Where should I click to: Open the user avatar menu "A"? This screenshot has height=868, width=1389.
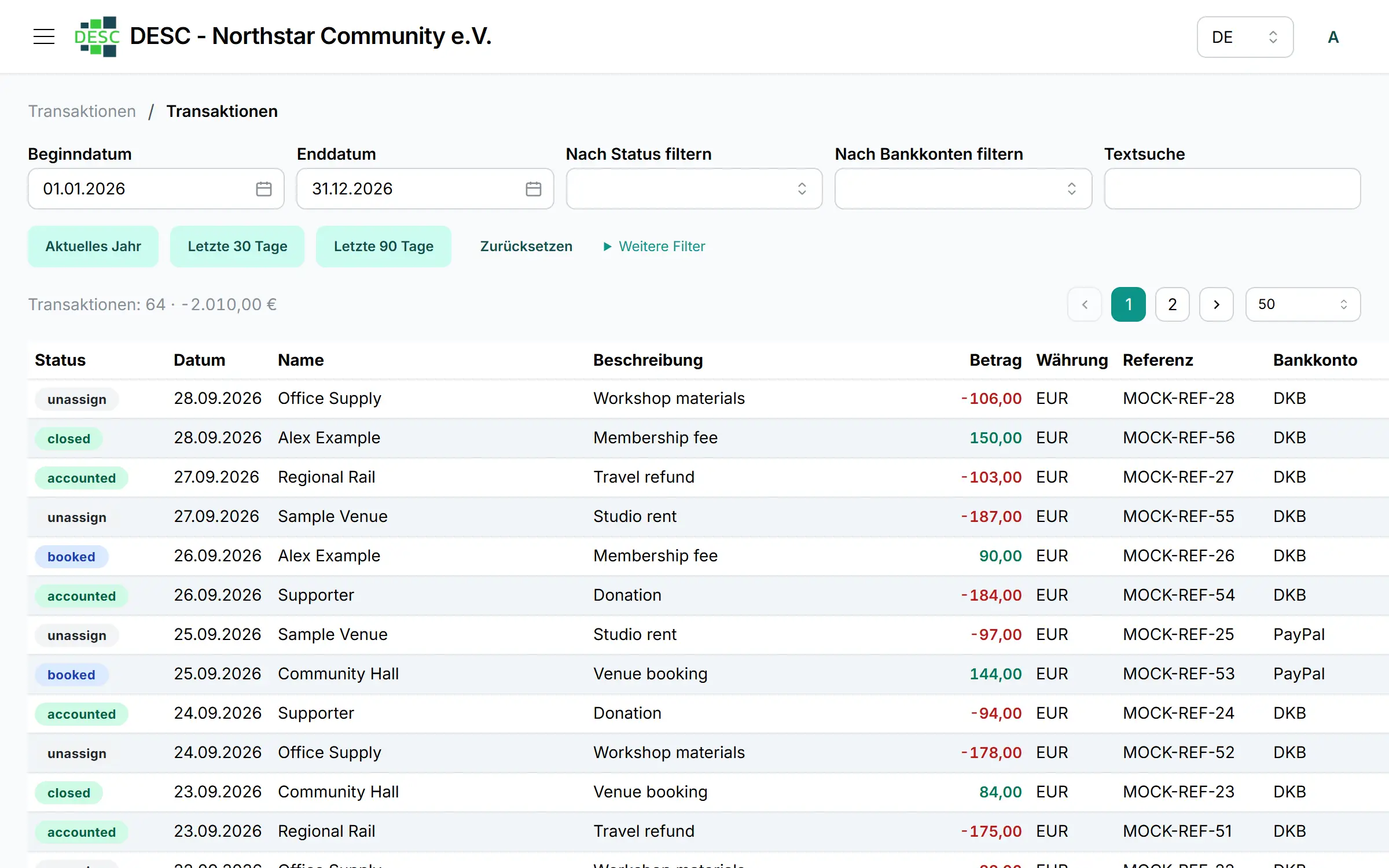coord(1333,37)
